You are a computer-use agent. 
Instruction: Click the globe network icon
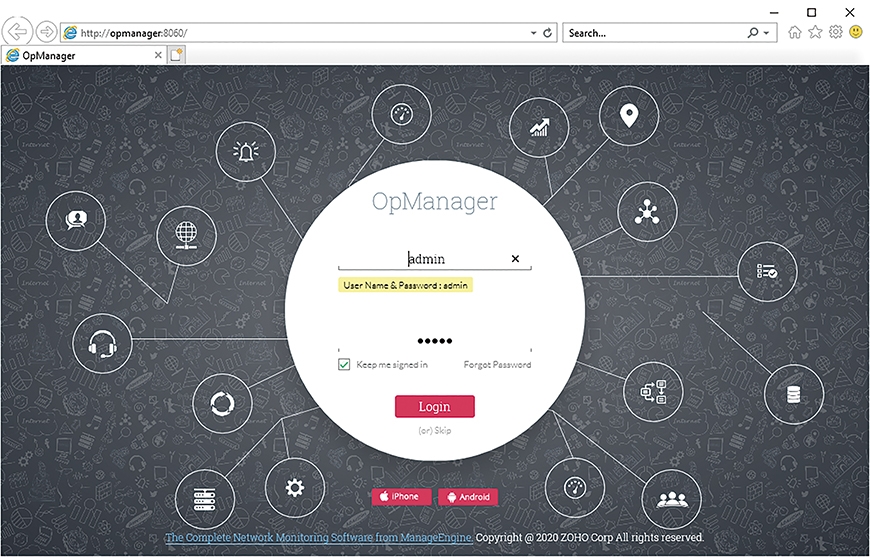tap(186, 236)
